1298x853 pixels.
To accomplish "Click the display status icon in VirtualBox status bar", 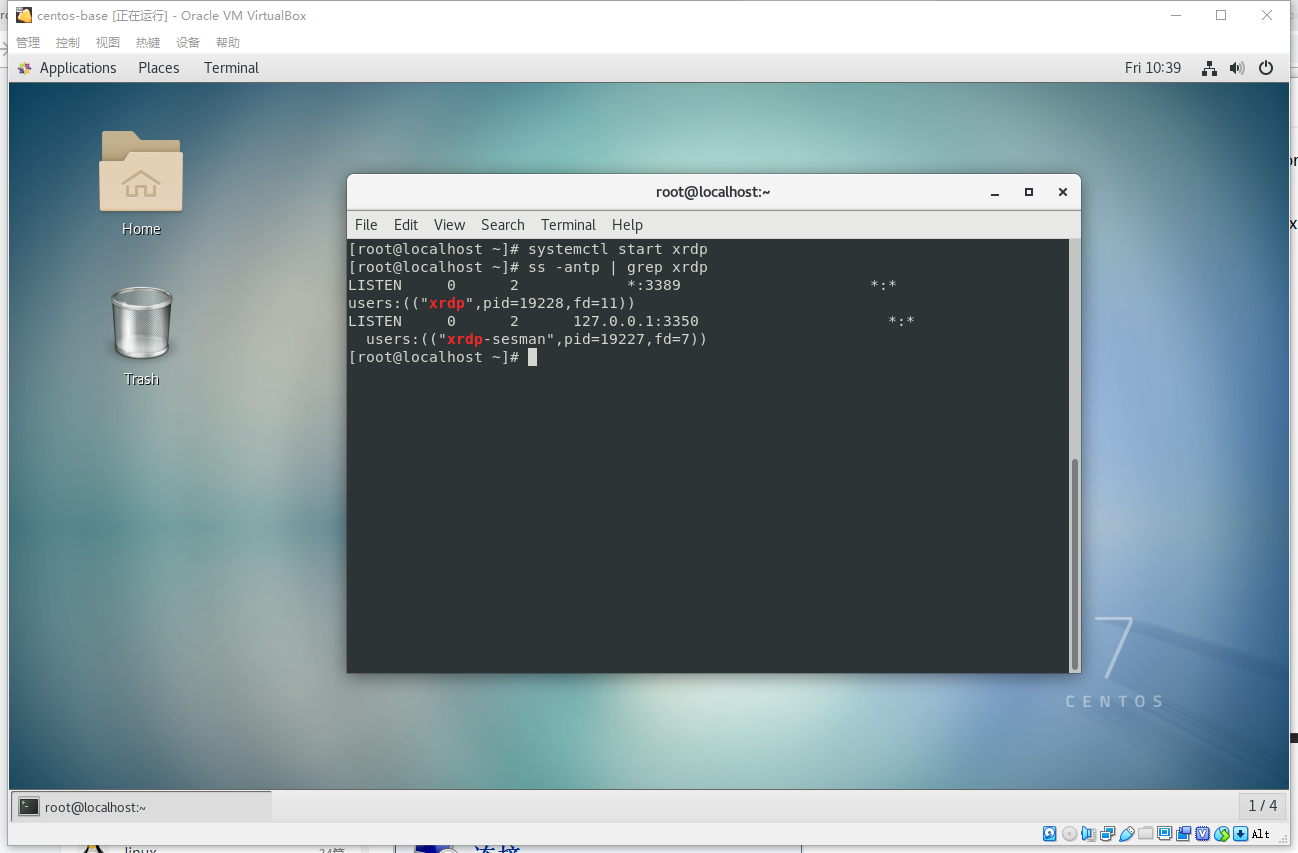I will [1165, 833].
